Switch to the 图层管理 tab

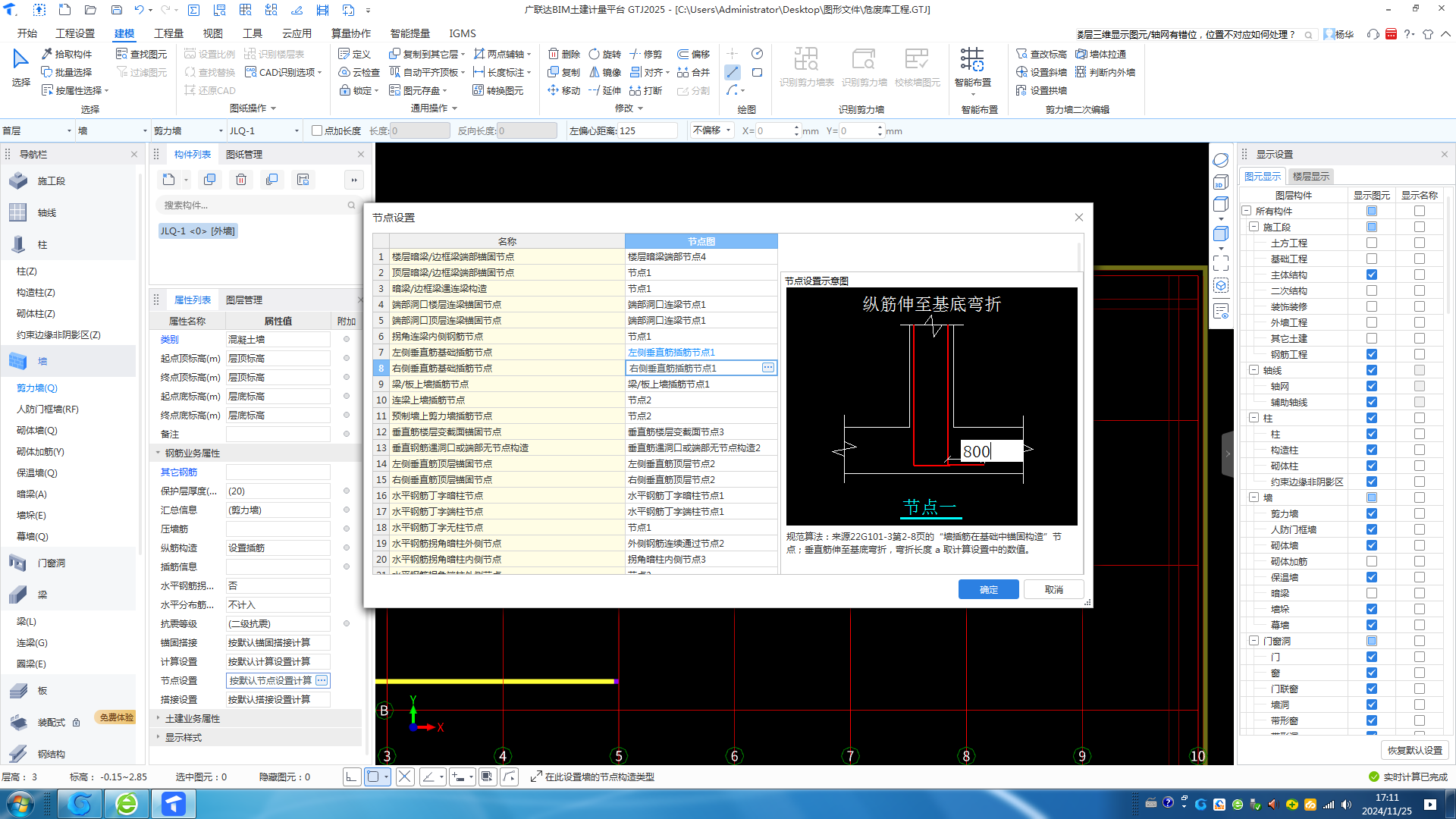point(244,300)
